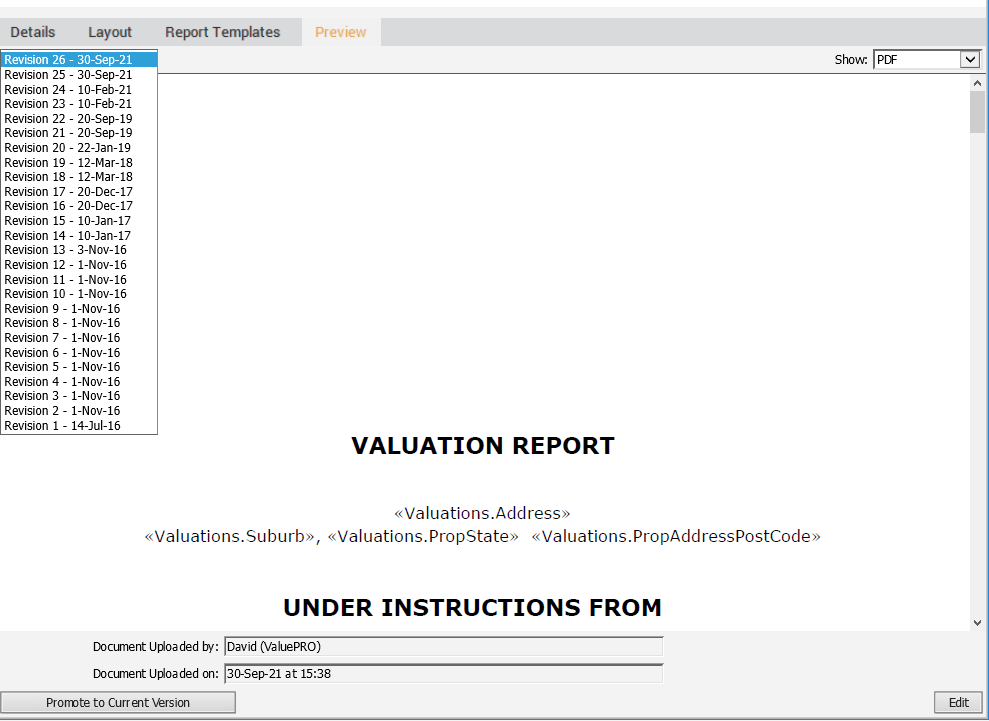989x721 pixels.
Task: Pick Revision 21 - 20-Sep-19
Action: [79, 132]
